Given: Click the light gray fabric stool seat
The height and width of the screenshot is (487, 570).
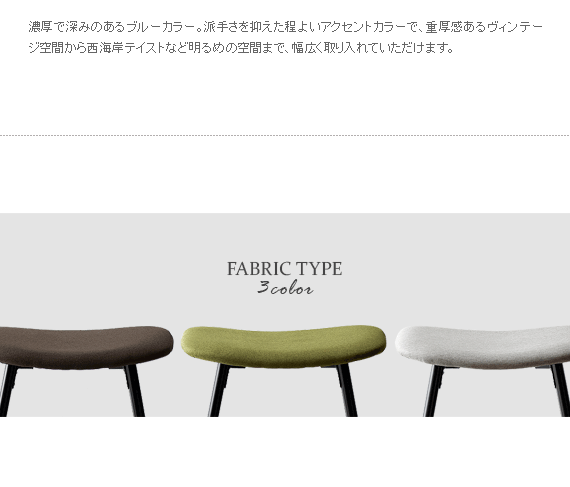Looking at the screenshot, I should tap(483, 347).
